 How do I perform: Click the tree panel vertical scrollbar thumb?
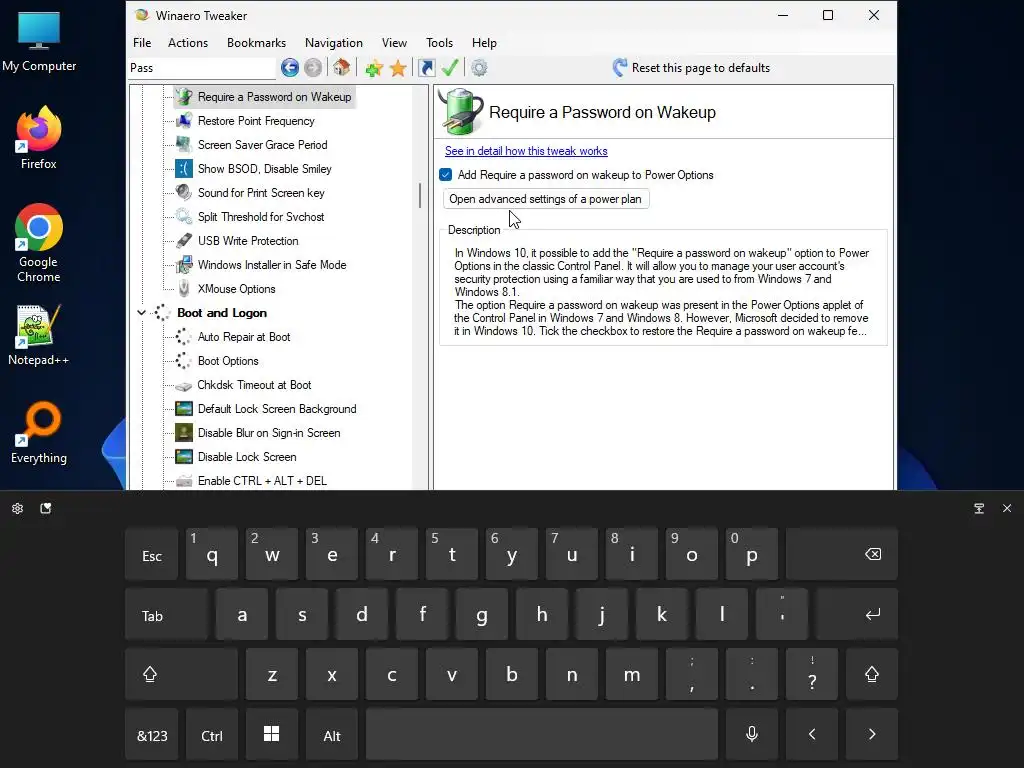point(419,195)
